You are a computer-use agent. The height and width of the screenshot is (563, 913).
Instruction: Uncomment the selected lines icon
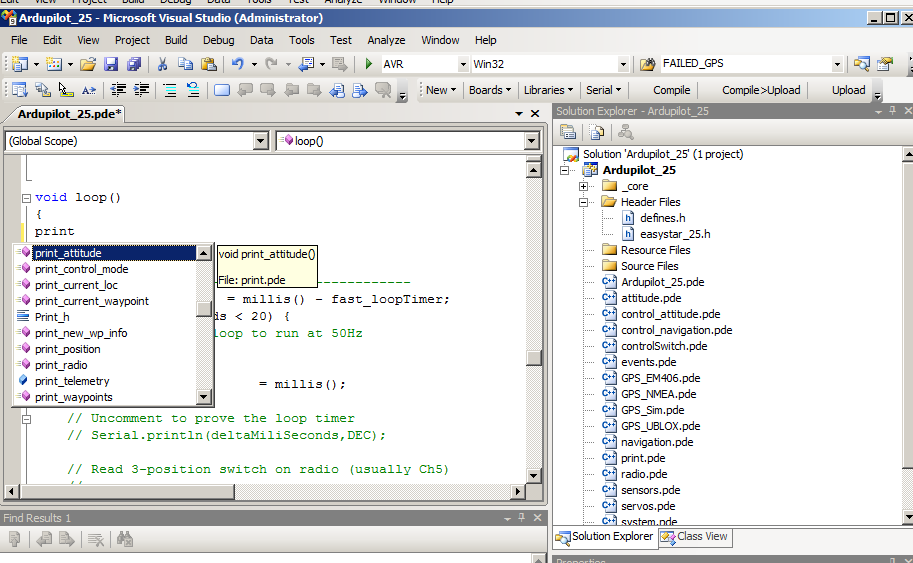point(193,90)
